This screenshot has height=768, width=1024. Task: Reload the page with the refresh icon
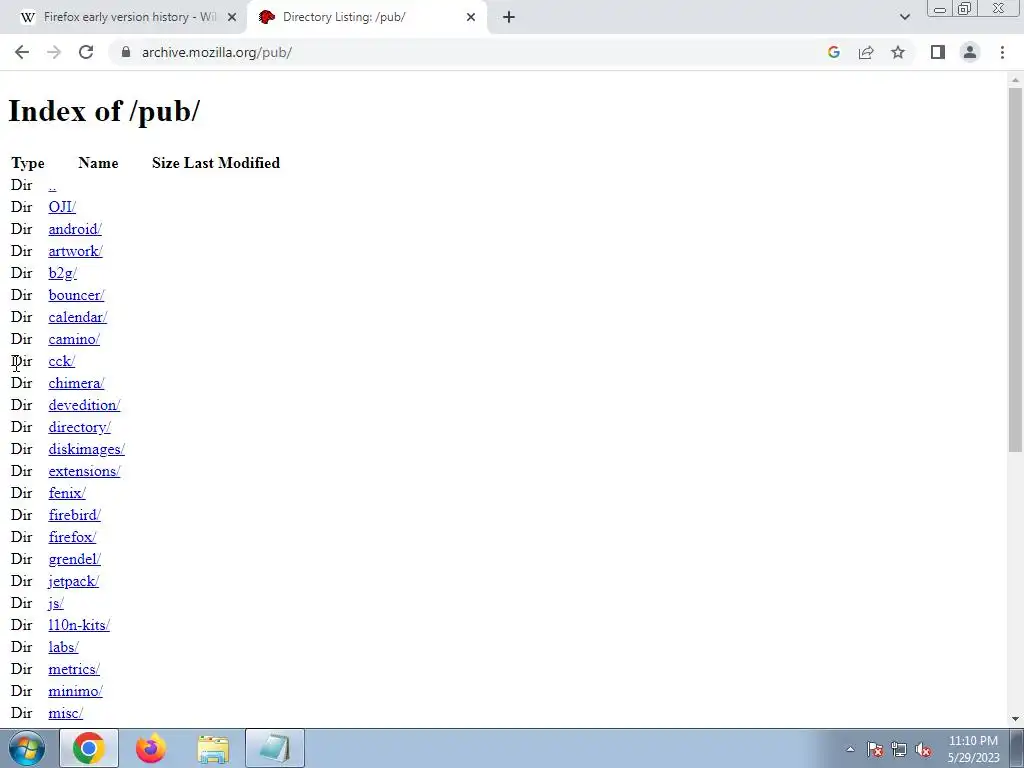click(86, 52)
